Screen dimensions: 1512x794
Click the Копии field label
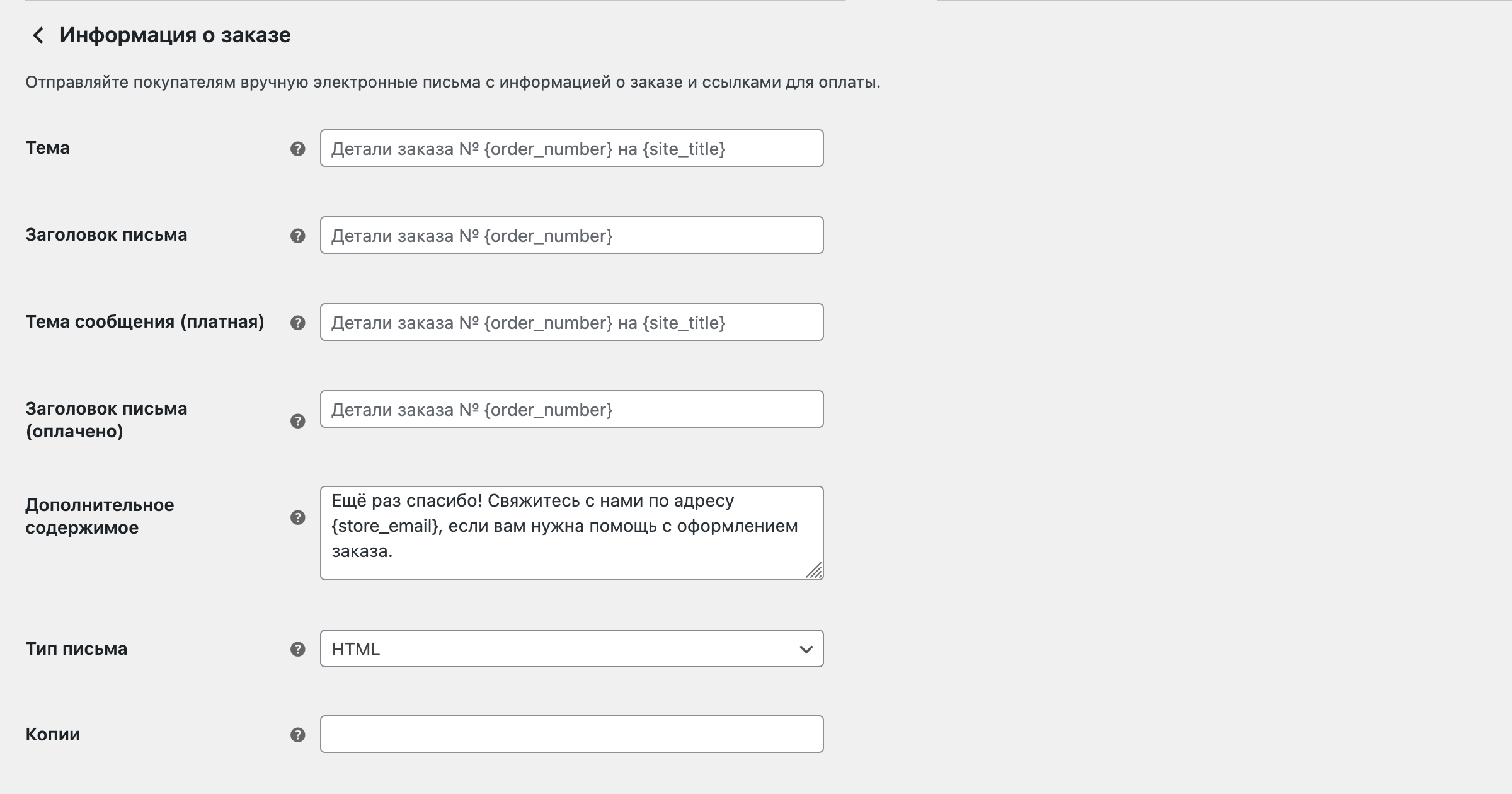[52, 734]
